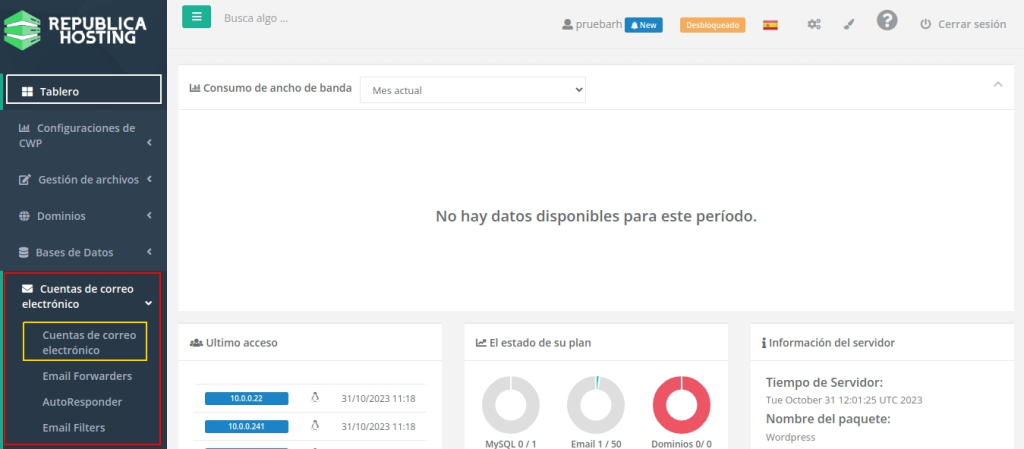
Task: Expand the Configuraciones de CWP menu
Action: click(82, 135)
